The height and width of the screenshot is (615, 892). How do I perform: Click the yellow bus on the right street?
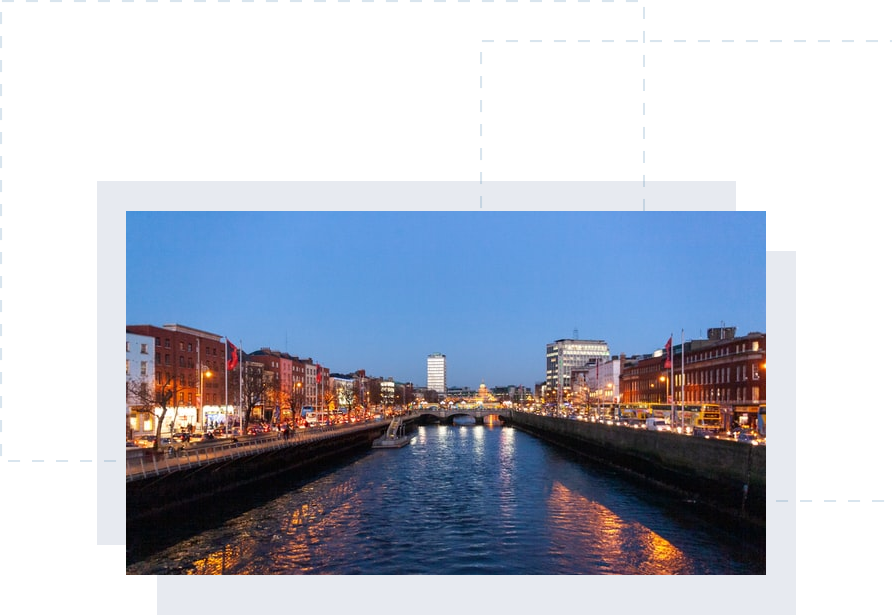(708, 415)
